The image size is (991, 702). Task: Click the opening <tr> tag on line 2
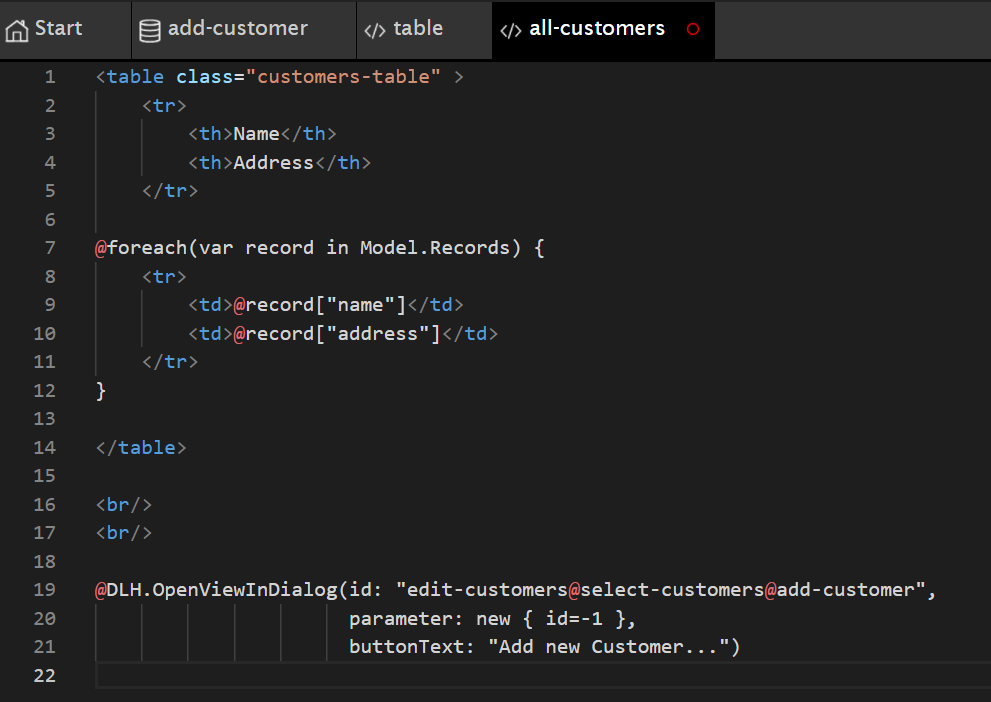coord(164,106)
